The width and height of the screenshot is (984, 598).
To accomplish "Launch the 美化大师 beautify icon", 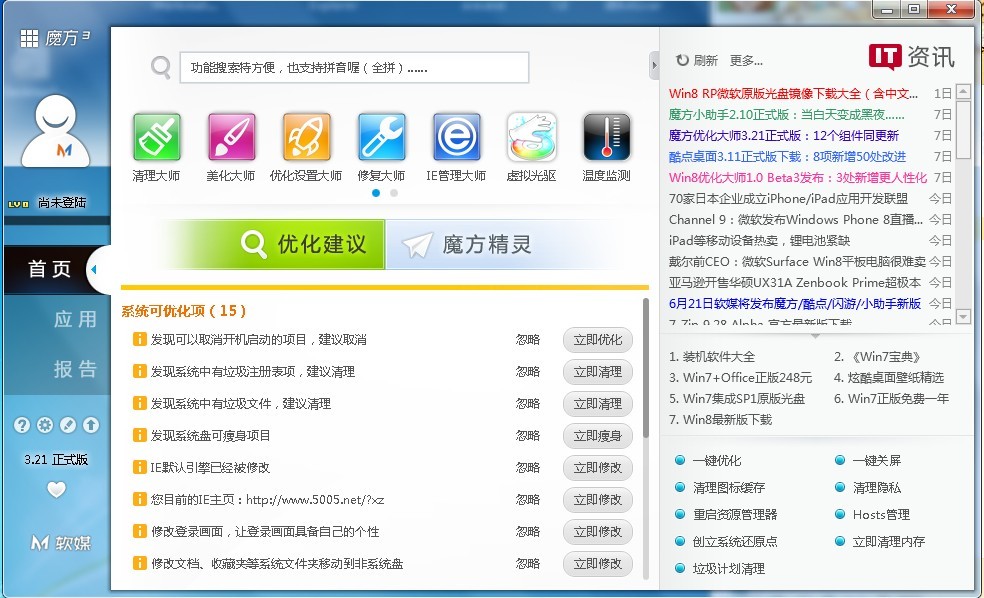I will (x=231, y=138).
